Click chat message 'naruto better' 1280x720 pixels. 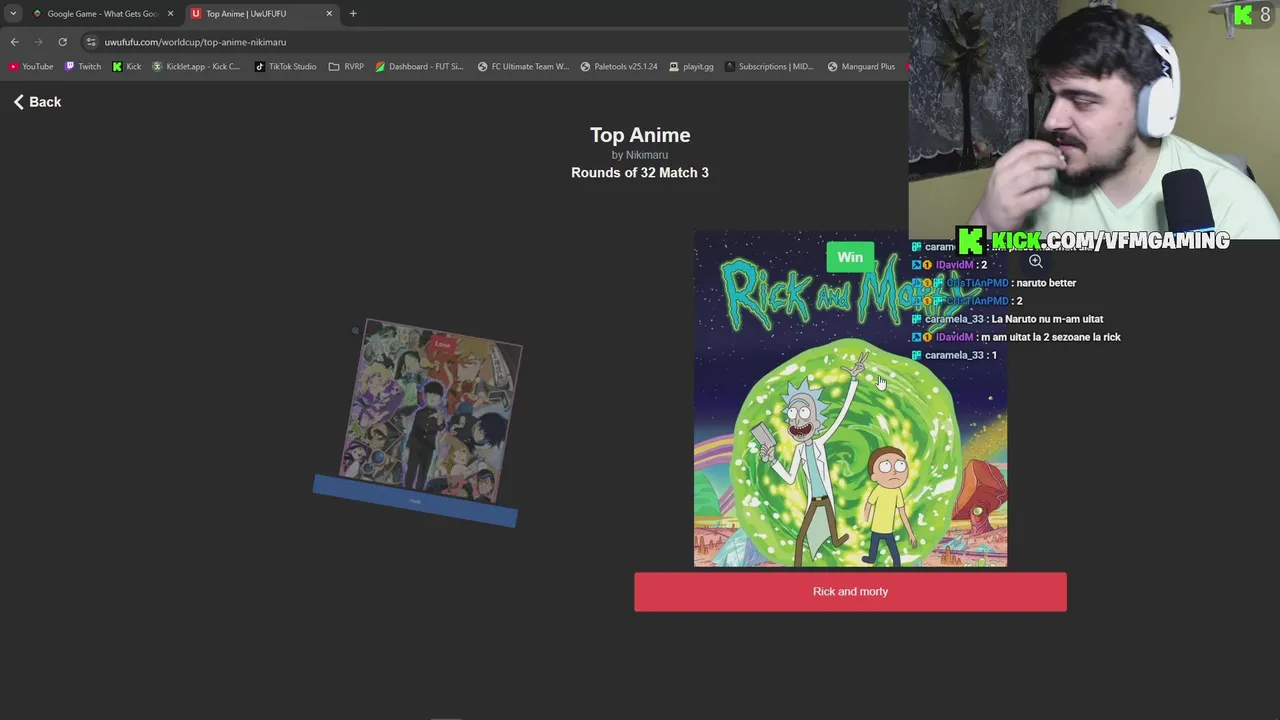point(1046,283)
